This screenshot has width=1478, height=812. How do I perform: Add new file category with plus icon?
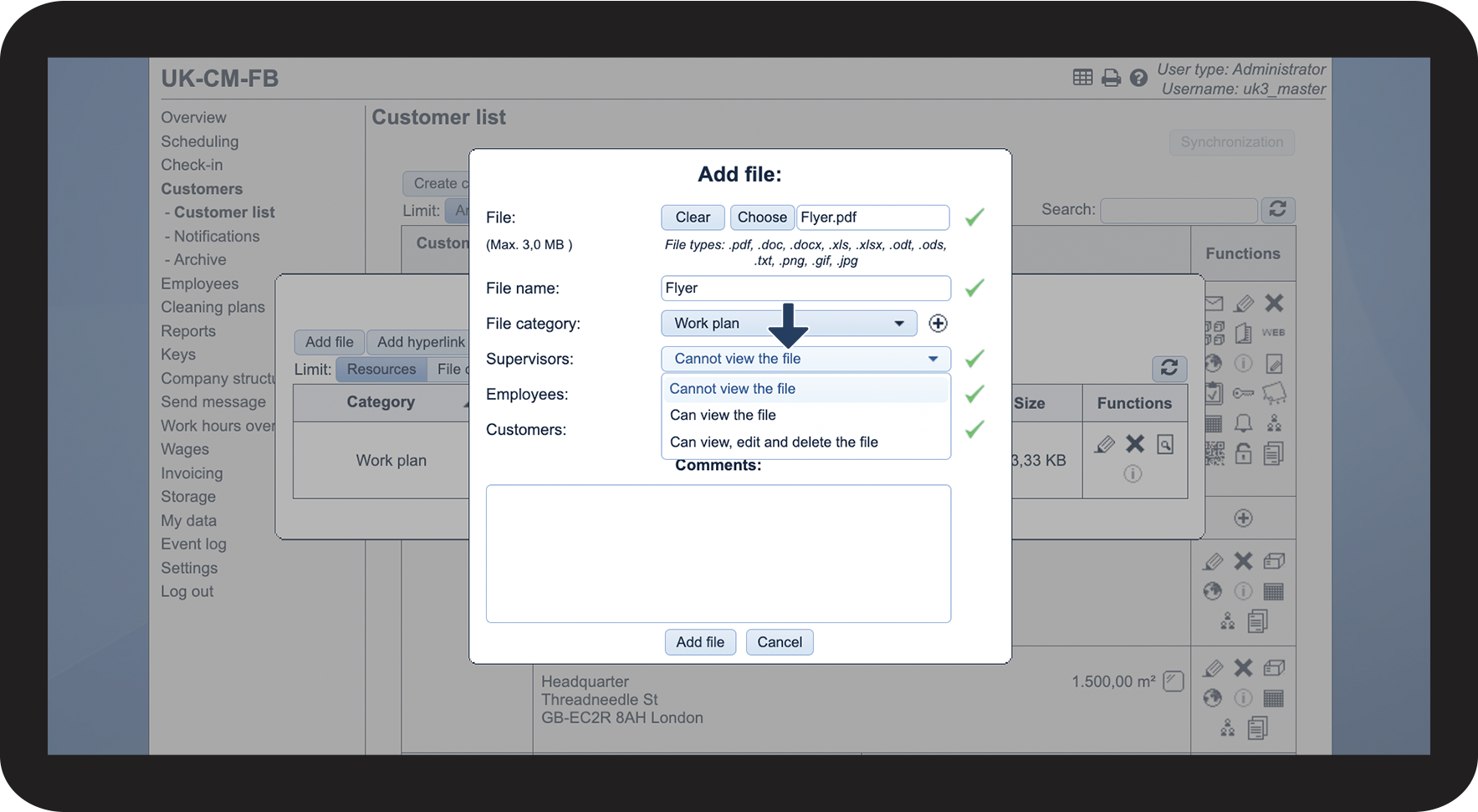pos(938,324)
